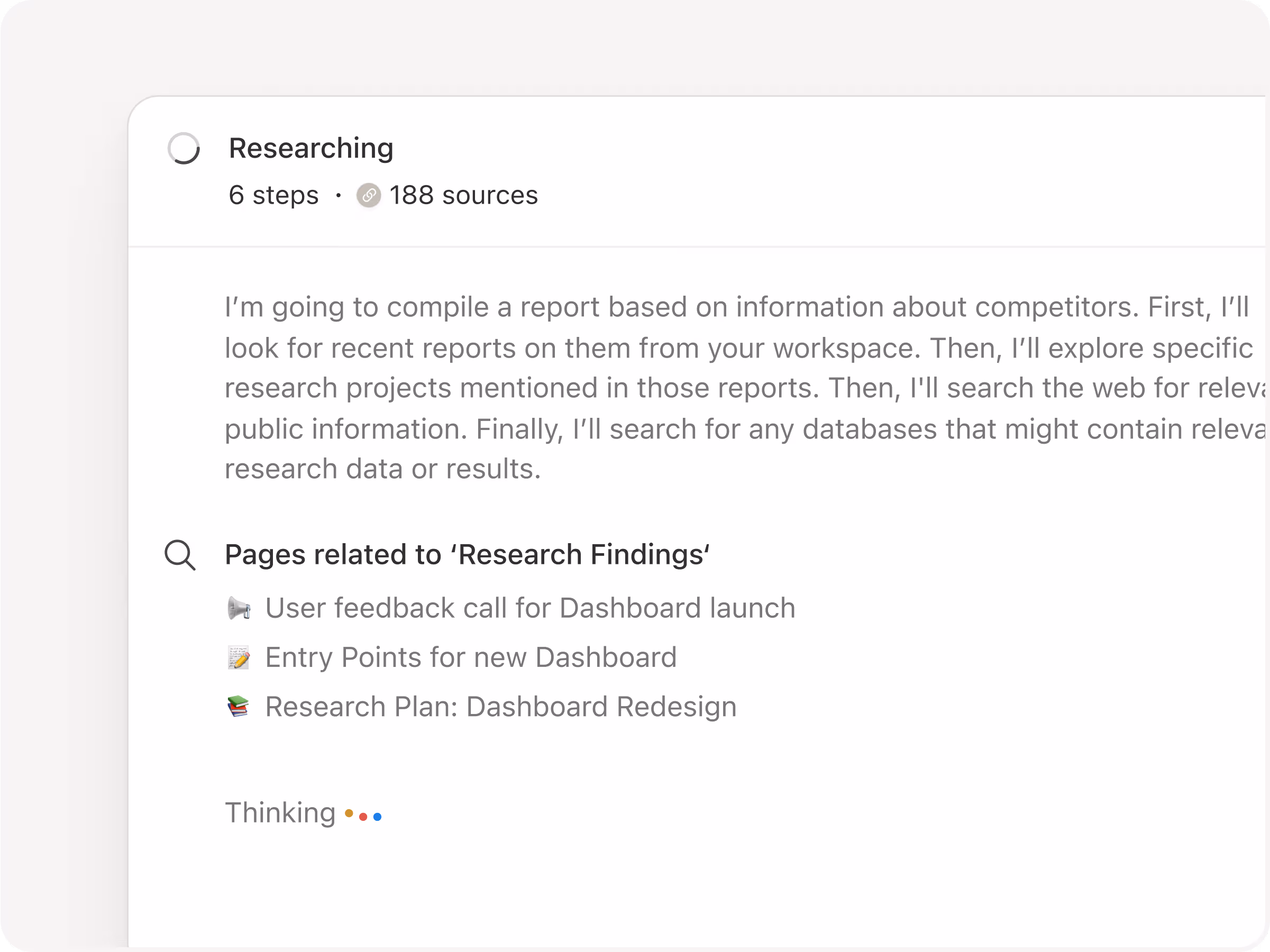
Task: Click the dot separator between steps and sources
Action: pos(337,195)
